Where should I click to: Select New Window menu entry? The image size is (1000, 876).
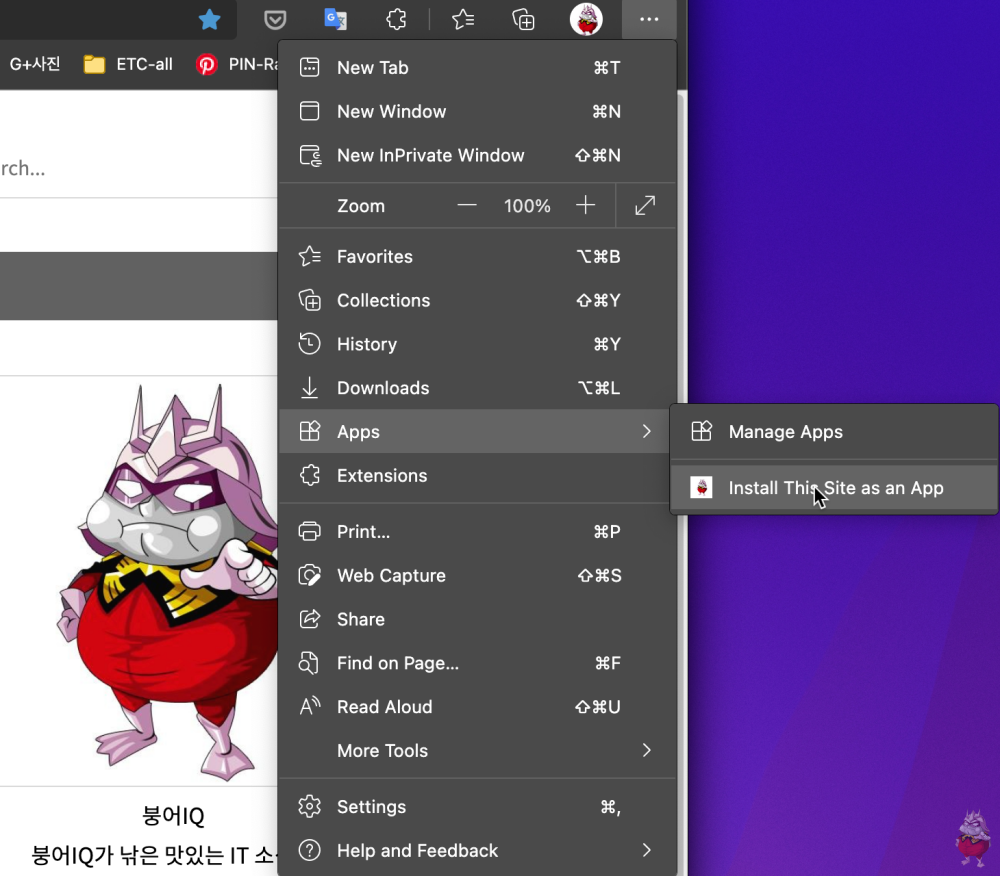[x=477, y=112]
